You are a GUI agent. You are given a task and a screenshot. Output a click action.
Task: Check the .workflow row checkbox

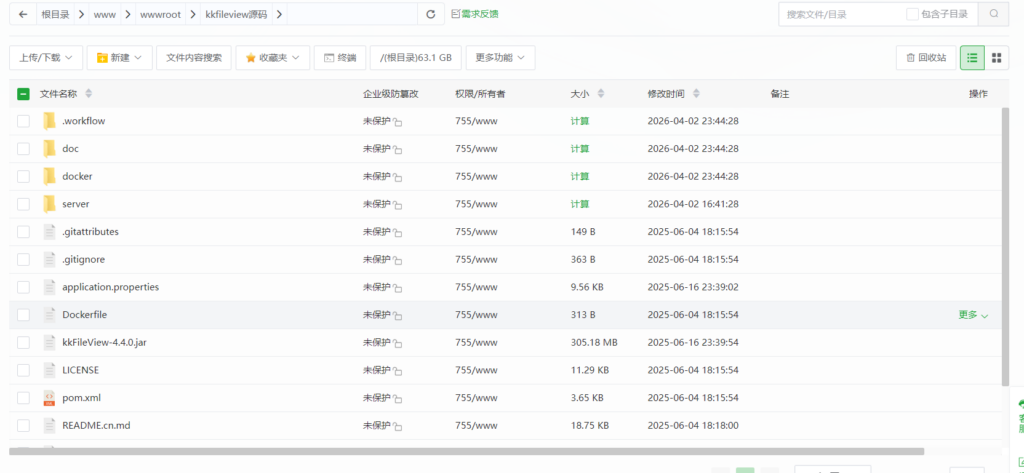[23, 121]
